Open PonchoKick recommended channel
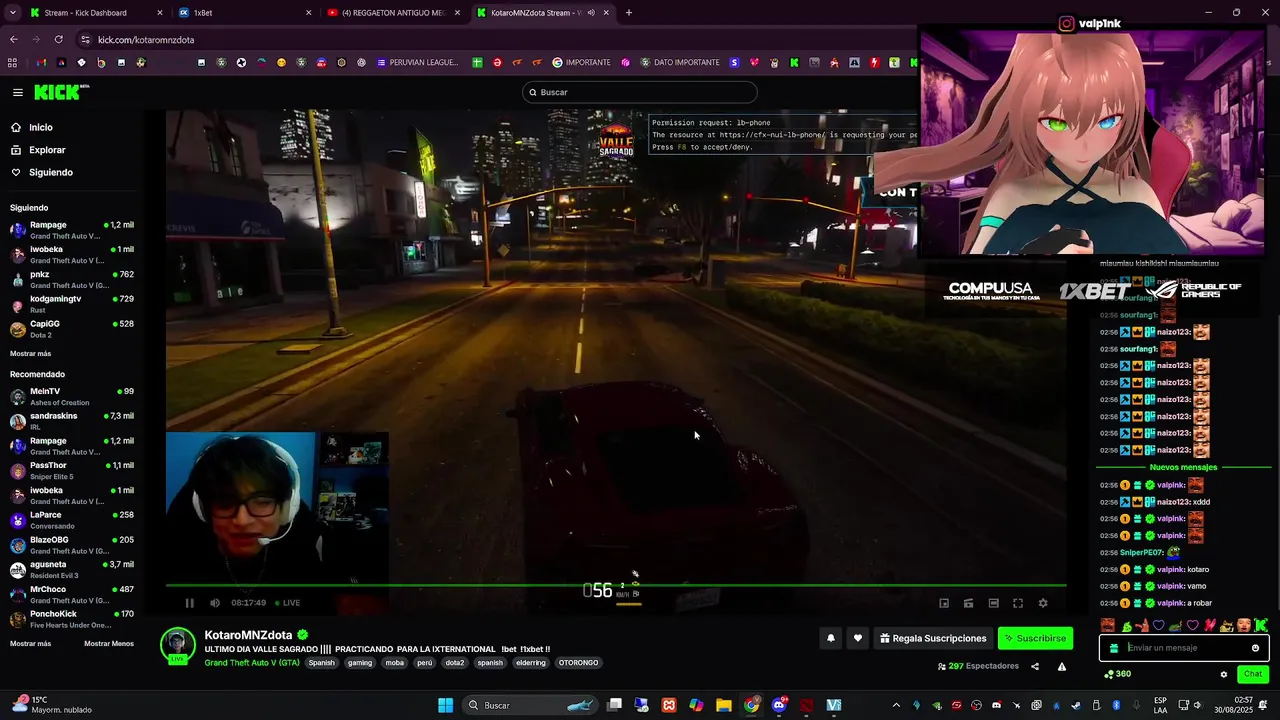The height and width of the screenshot is (720, 1280). pyautogui.click(x=71, y=619)
